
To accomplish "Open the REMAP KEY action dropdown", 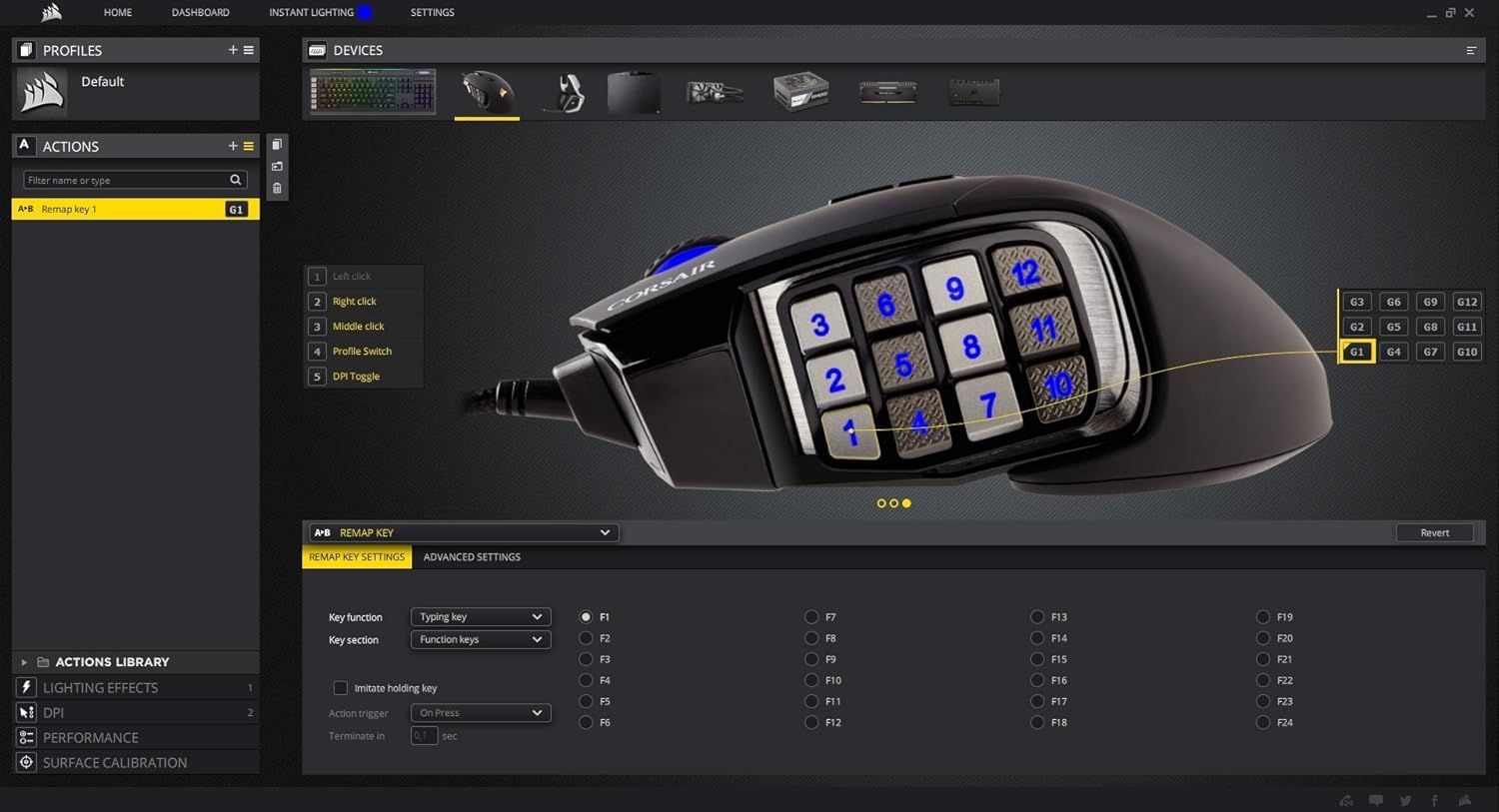I will coord(605,532).
